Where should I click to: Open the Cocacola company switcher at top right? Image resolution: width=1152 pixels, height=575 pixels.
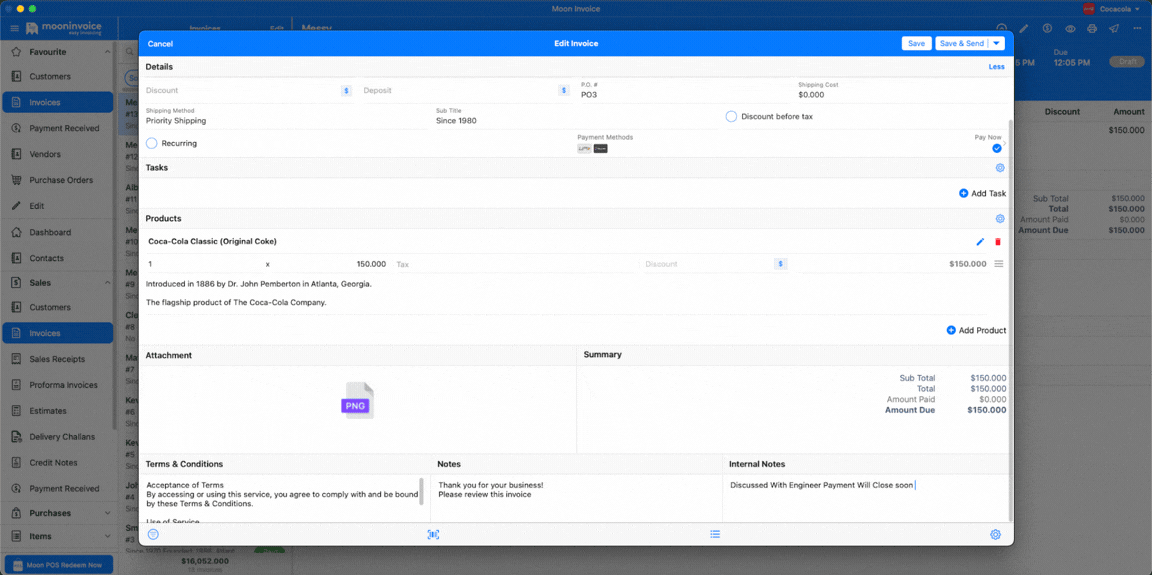(x=1112, y=9)
